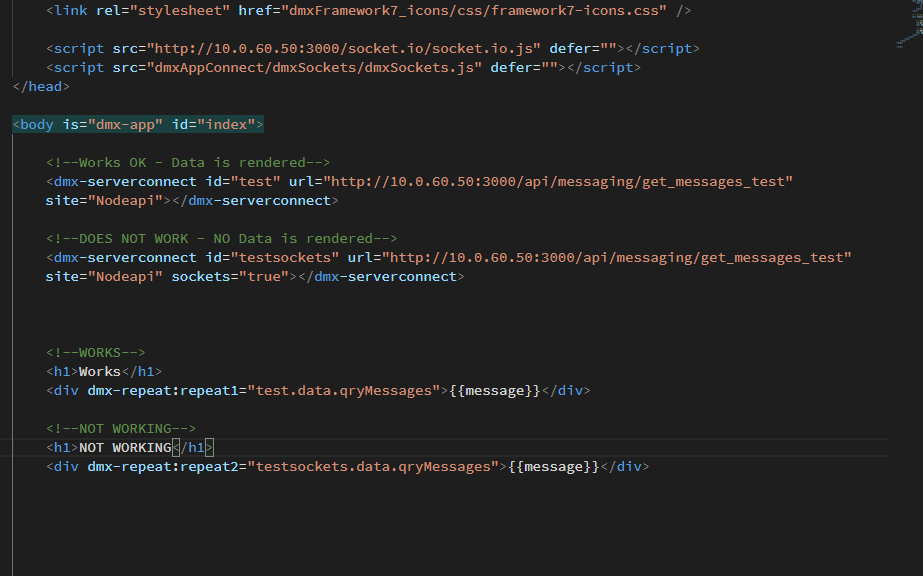
Task: Click the rel="stylesheet" attribute value
Action: (180, 10)
